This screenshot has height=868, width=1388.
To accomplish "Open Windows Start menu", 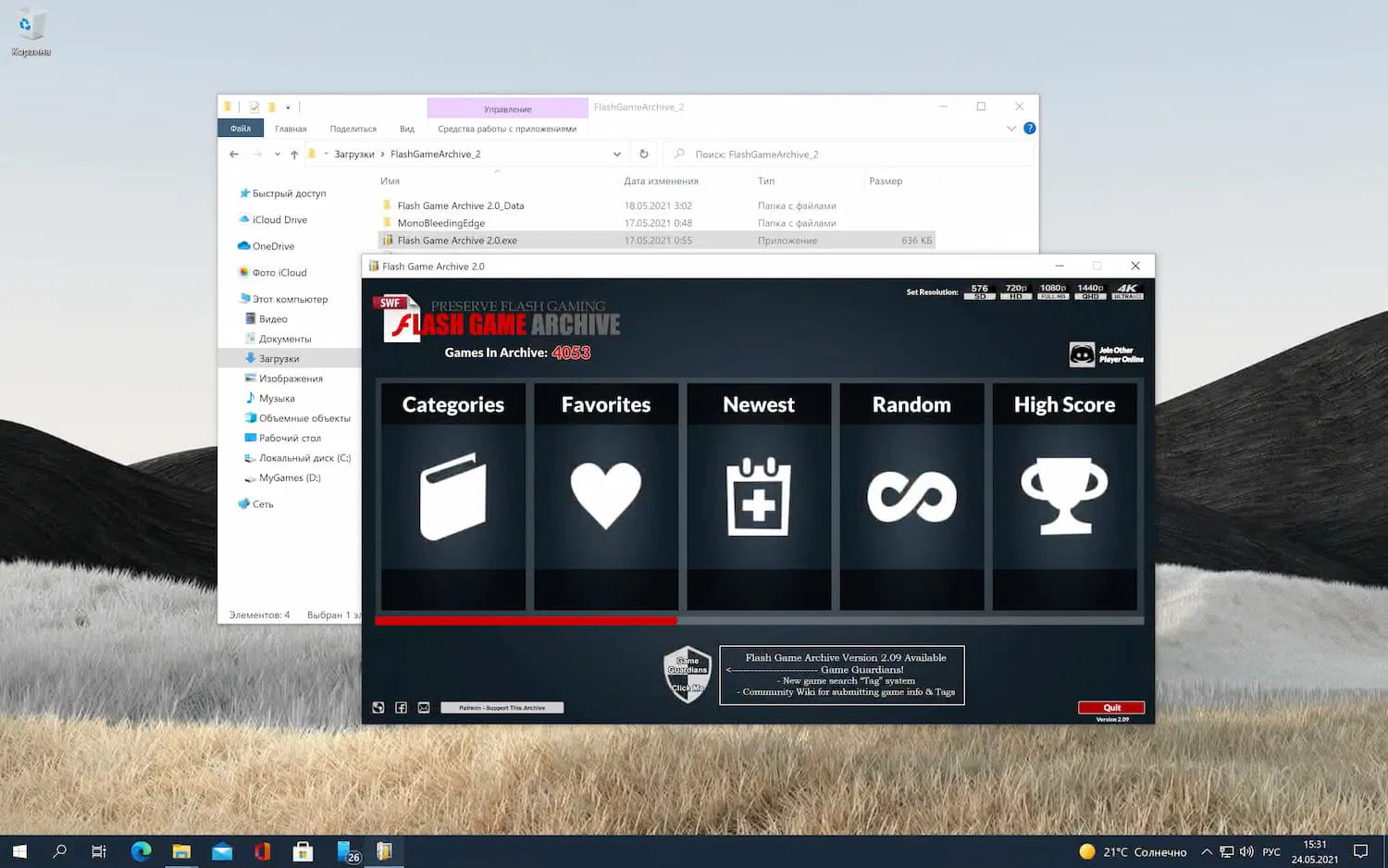I will pyautogui.click(x=19, y=851).
